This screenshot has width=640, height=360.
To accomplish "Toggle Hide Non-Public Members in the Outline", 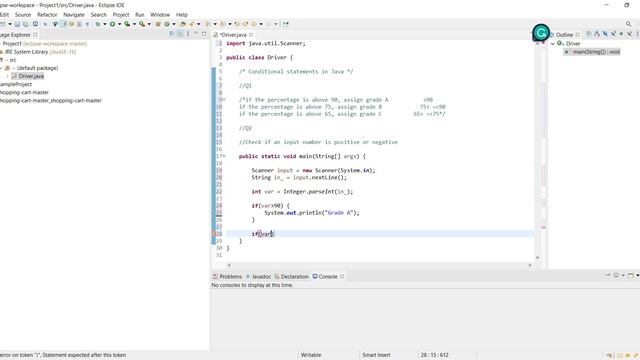I will click(x=621, y=34).
